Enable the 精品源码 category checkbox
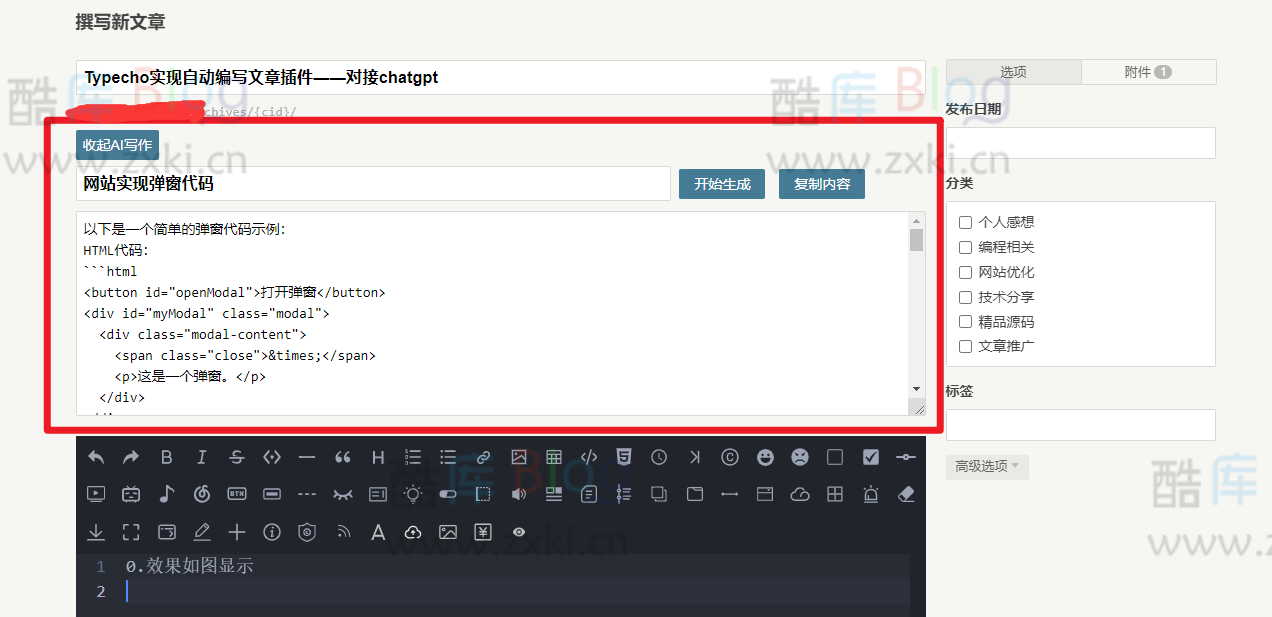Viewport: 1272px width, 617px height. [965, 322]
